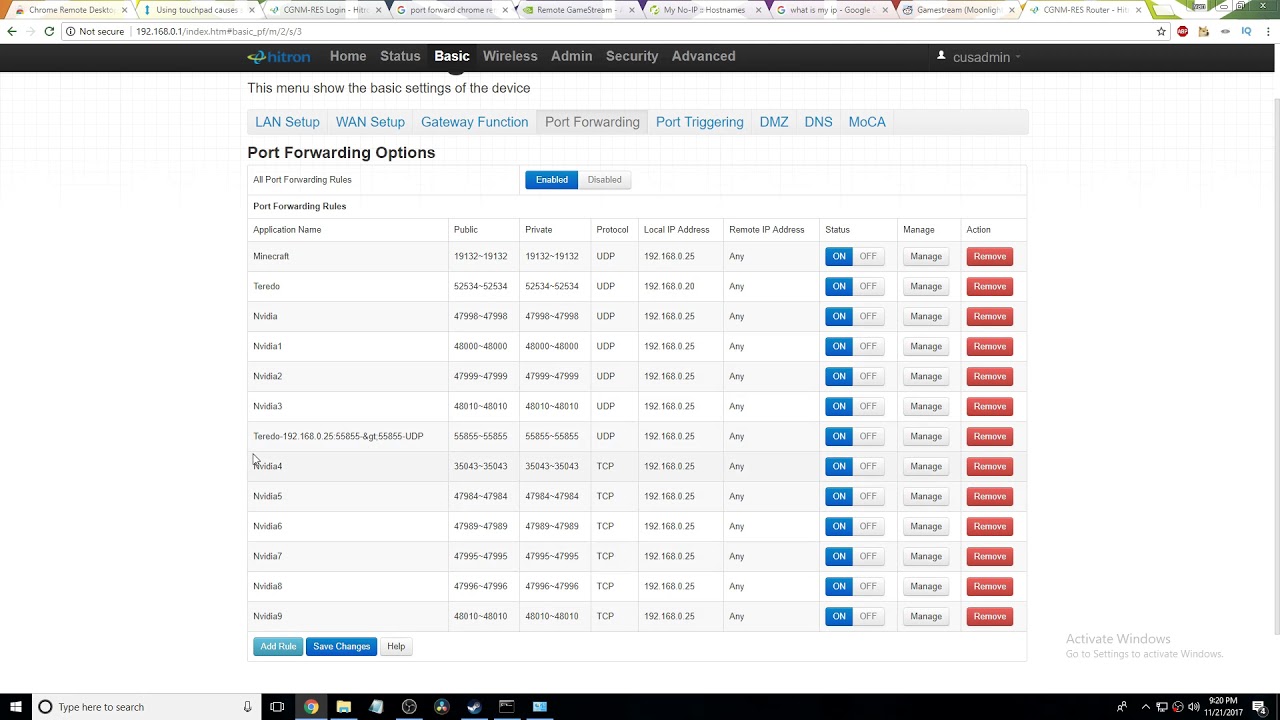The width and height of the screenshot is (1280, 720).
Task: Switch to the LAN Setup tab
Action: 287,122
